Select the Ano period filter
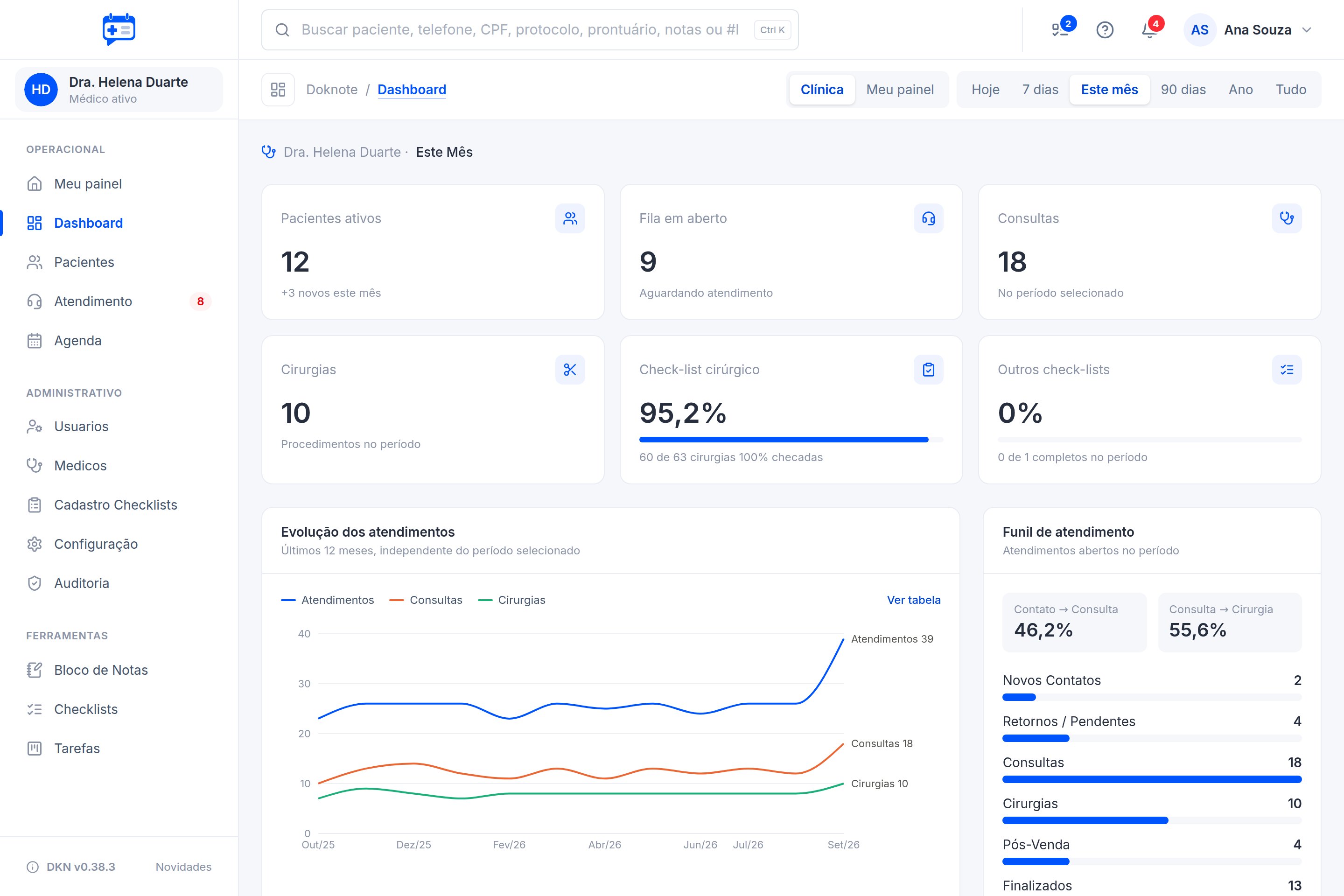This screenshot has height=896, width=1344. coord(1240,90)
